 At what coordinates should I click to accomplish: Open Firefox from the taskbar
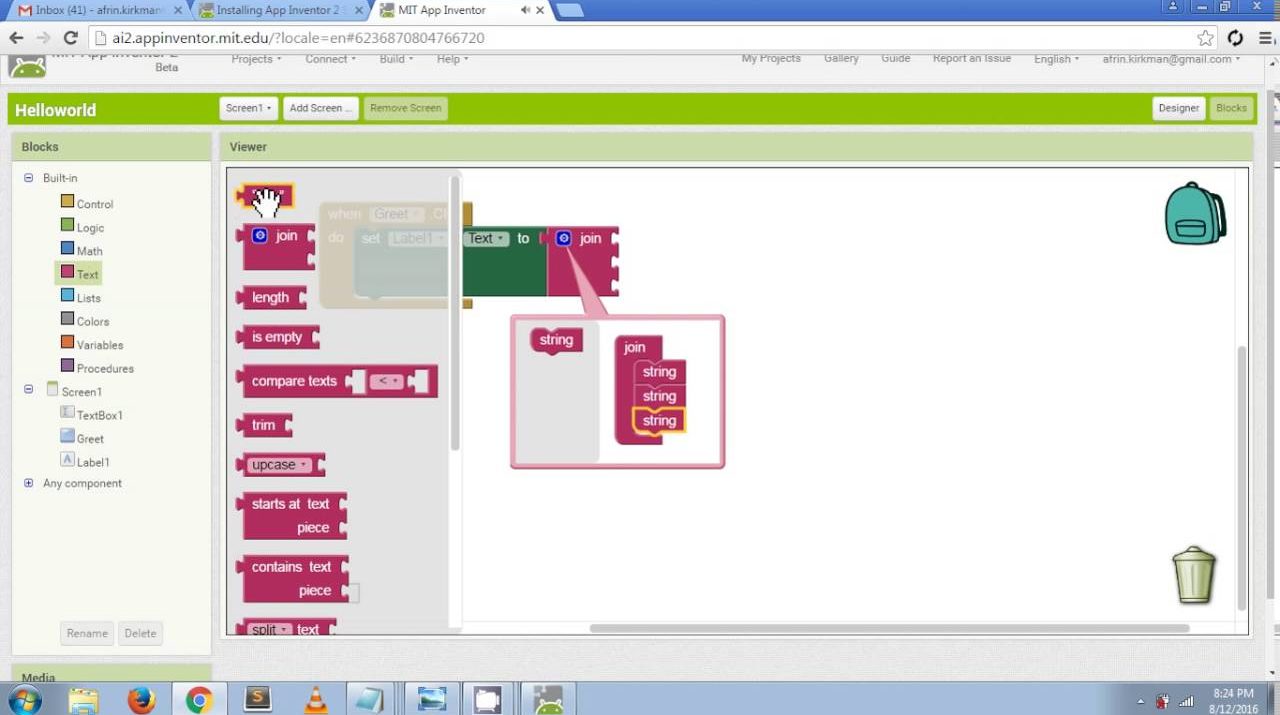(142, 699)
